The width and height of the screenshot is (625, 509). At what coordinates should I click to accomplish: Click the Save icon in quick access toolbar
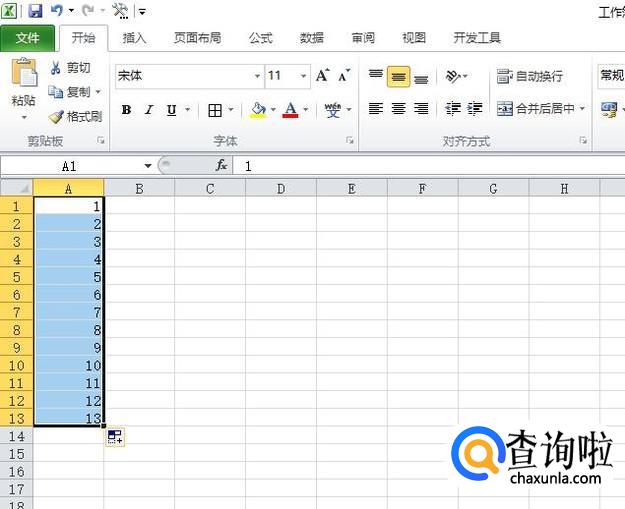tap(35, 11)
